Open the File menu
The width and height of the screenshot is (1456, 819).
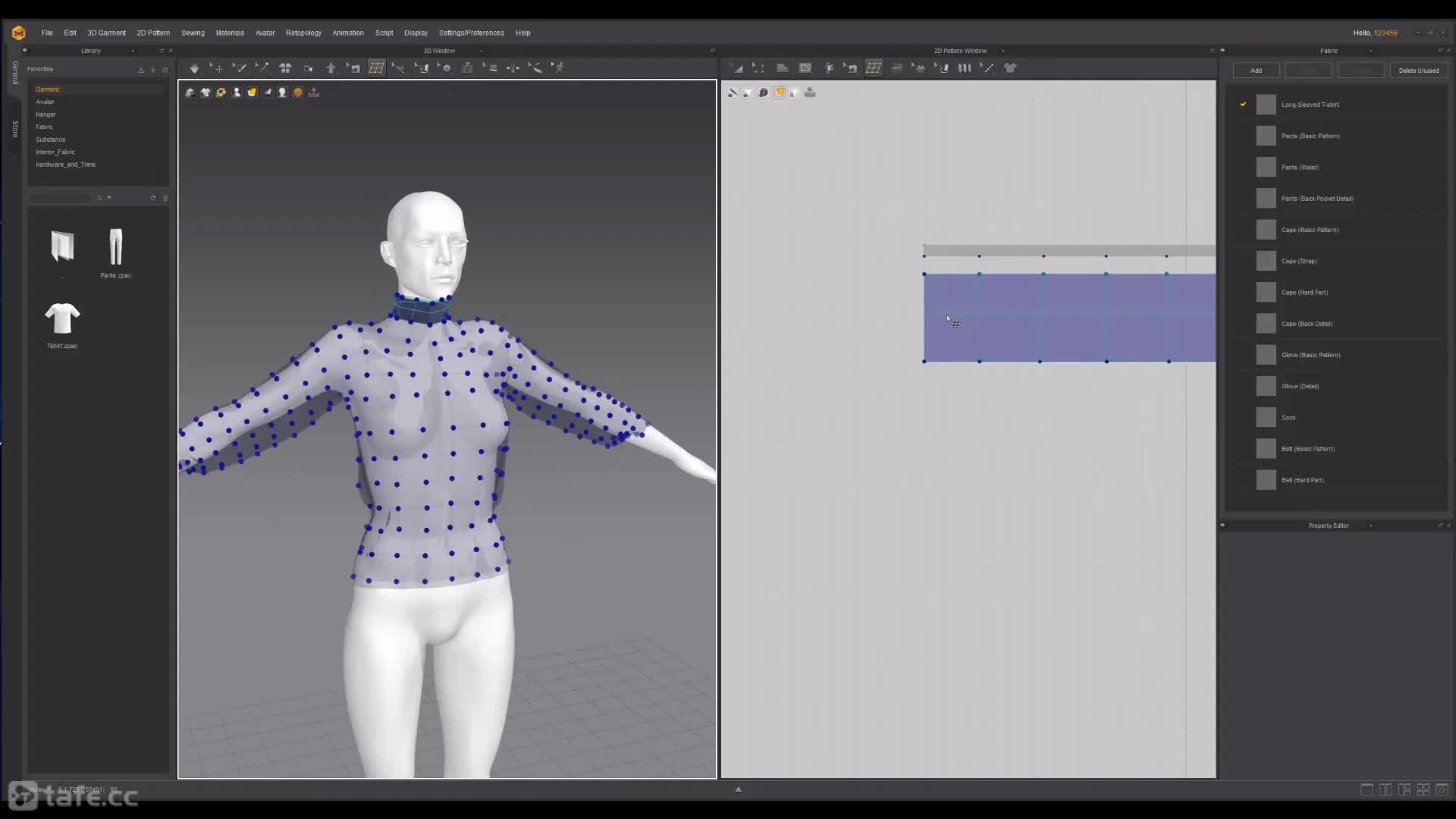point(47,33)
